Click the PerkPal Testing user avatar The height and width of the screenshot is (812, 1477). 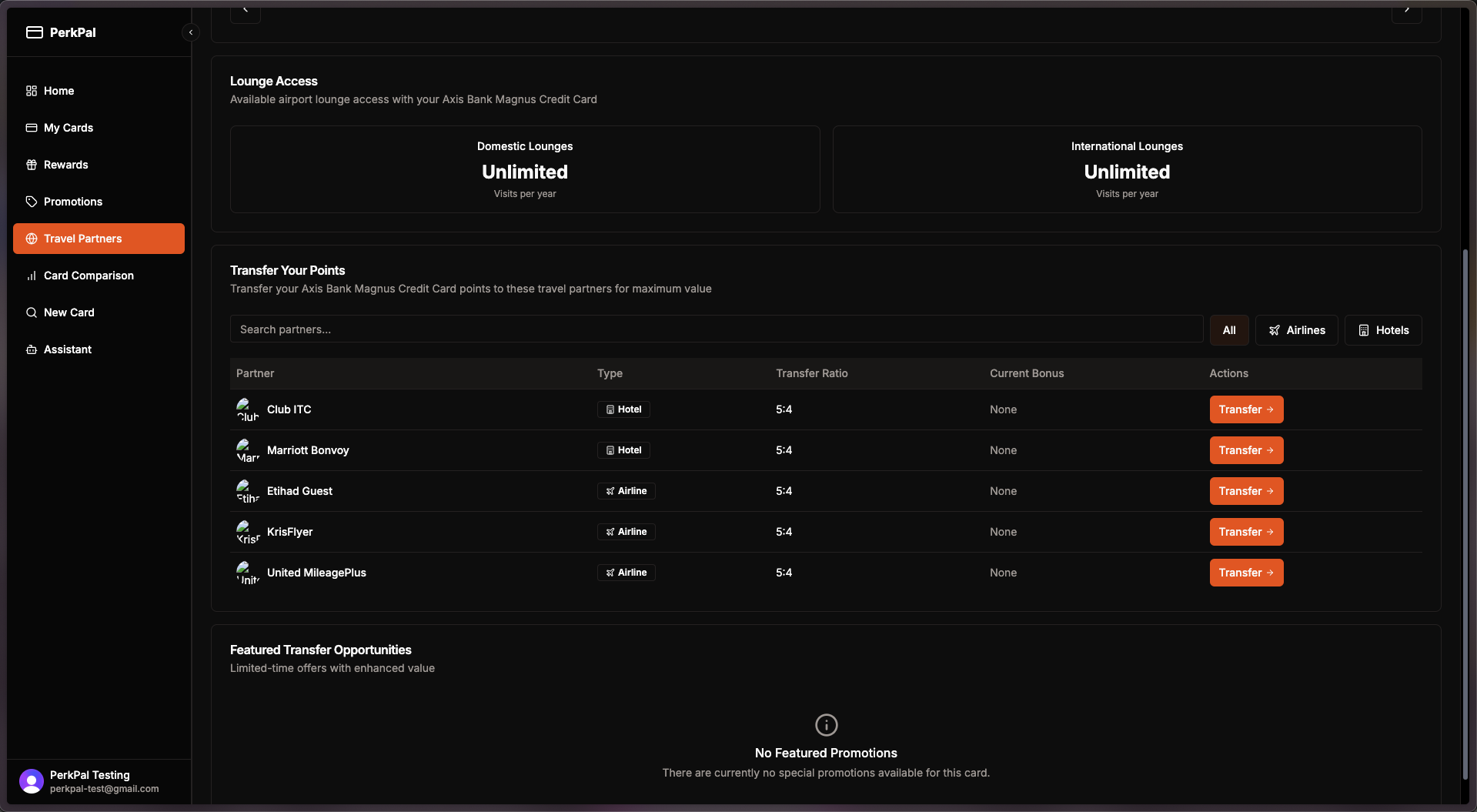[x=32, y=781]
